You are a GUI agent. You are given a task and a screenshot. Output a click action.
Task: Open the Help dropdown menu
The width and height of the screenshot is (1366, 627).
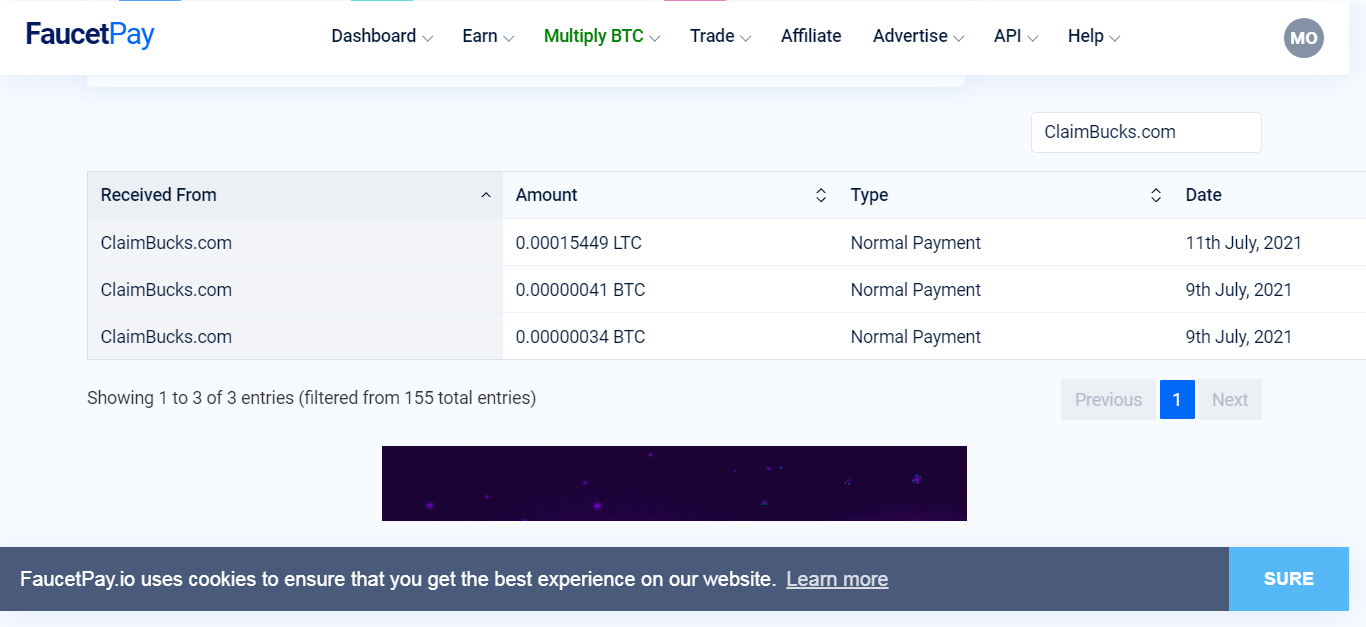pos(1094,36)
